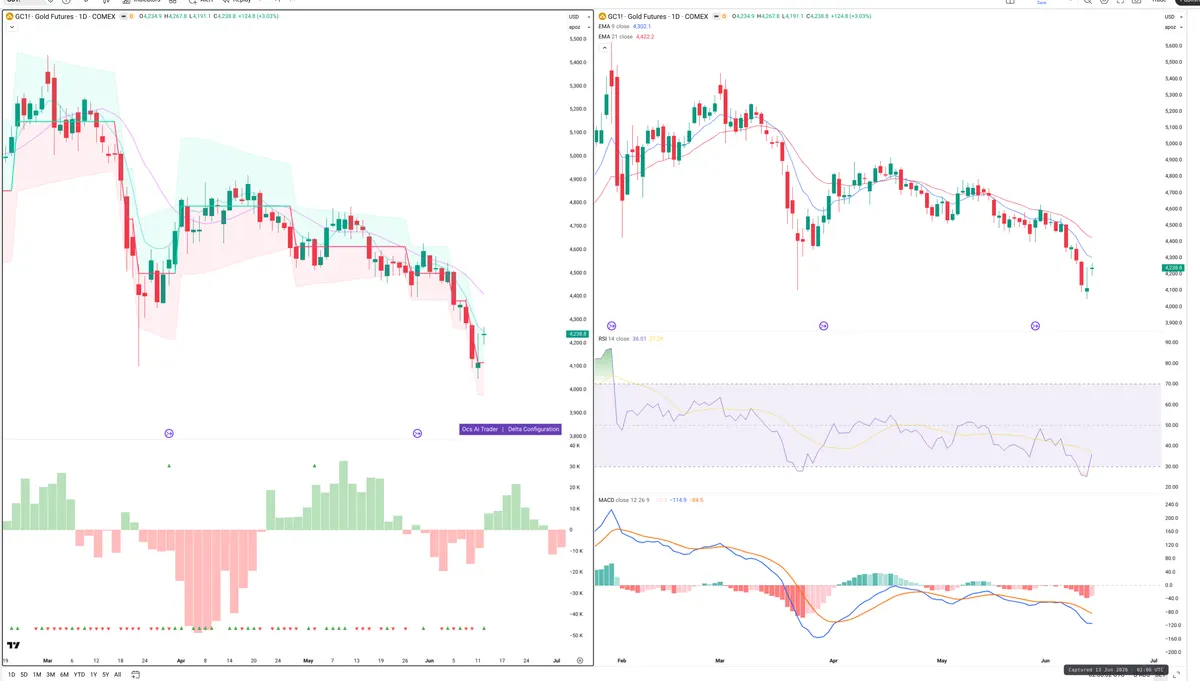The image size is (1200, 681).
Task: Select the 1M time range
Action: tap(37, 674)
